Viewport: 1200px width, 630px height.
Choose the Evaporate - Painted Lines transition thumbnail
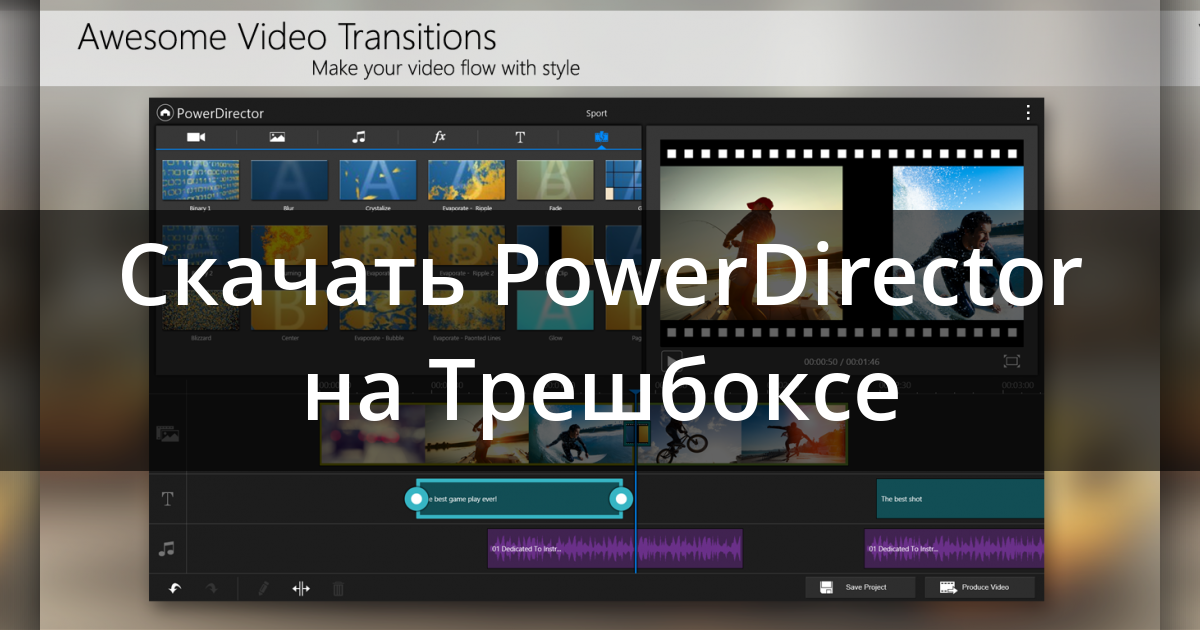[466, 309]
